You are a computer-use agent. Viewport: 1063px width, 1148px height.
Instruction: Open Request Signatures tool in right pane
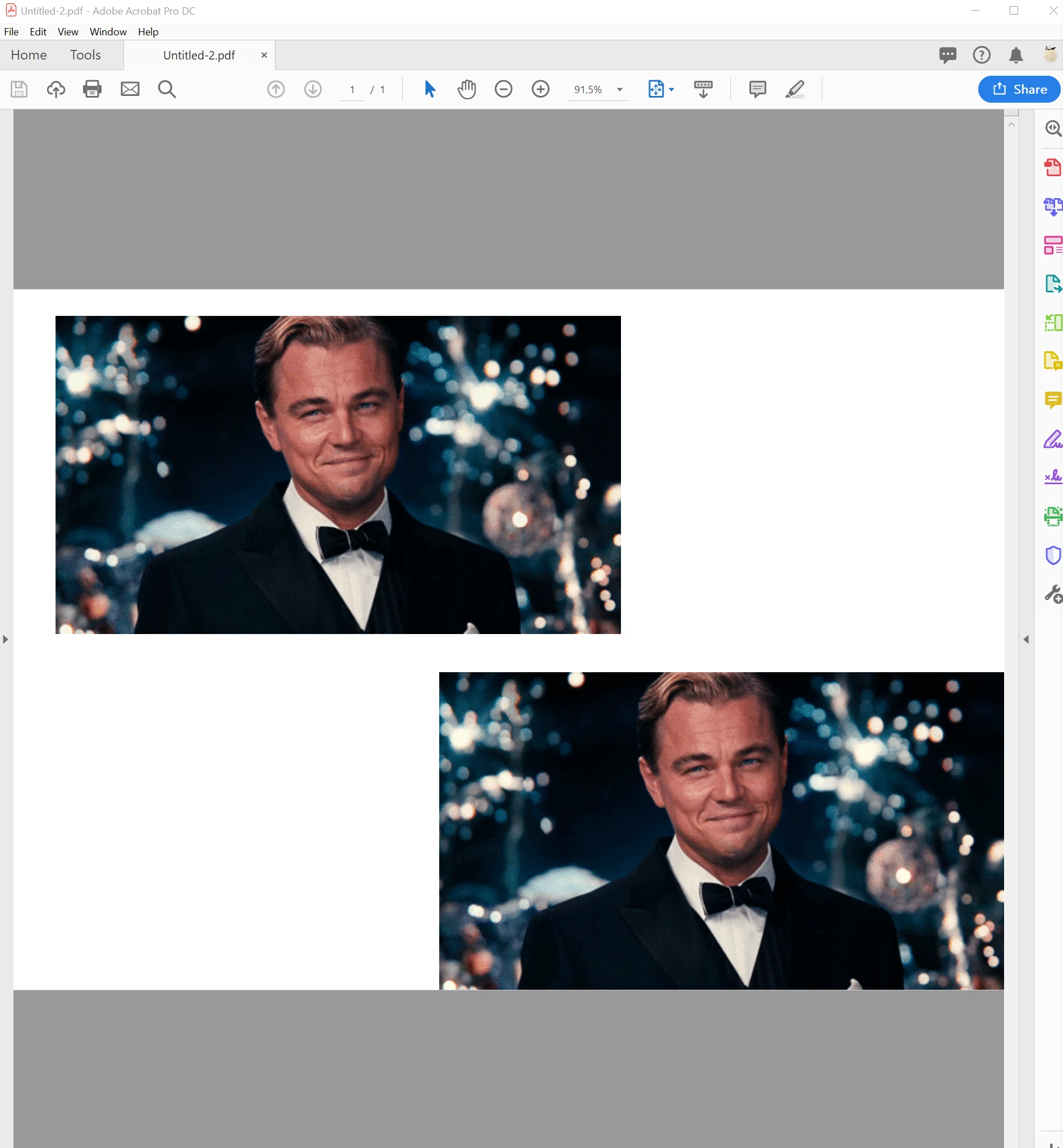click(x=1053, y=477)
